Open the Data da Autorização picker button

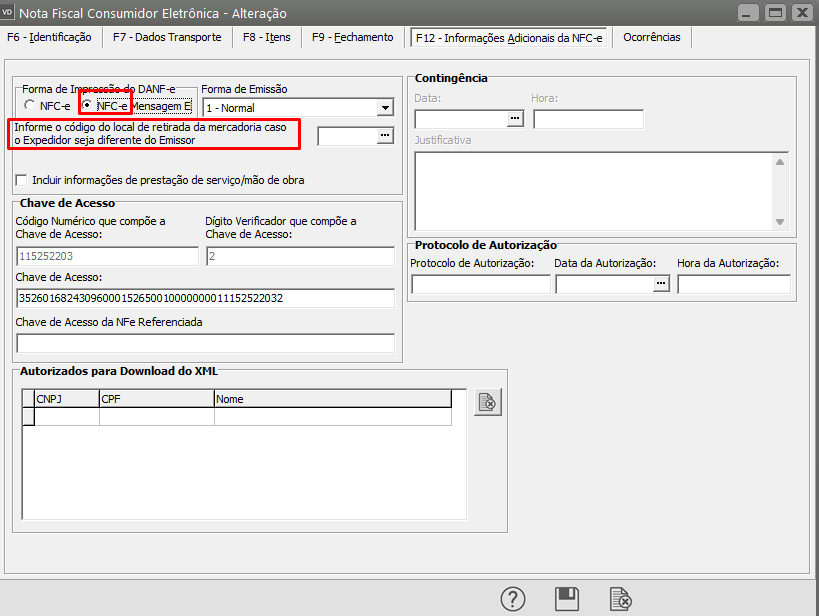coord(660,284)
